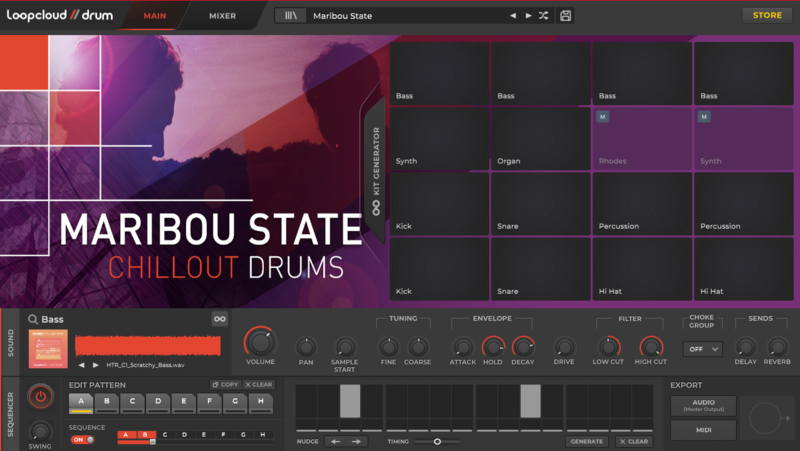This screenshot has width=800, height=451.
Task: Click the link icon in Sound panel
Action: pyautogui.click(x=219, y=319)
